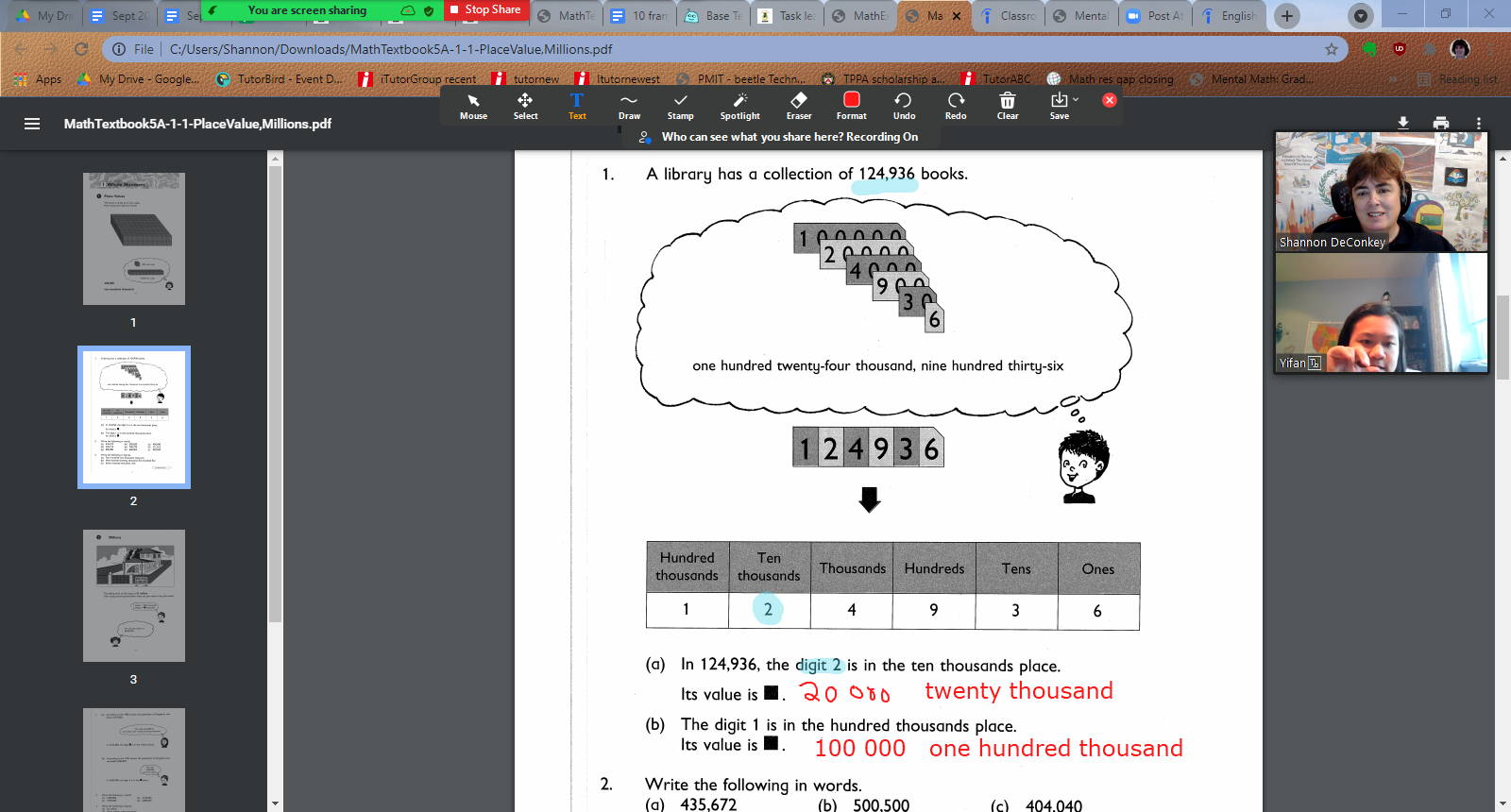Click the 'twenty thousand' red annotation
This screenshot has width=1511, height=812.
pos(1019,691)
